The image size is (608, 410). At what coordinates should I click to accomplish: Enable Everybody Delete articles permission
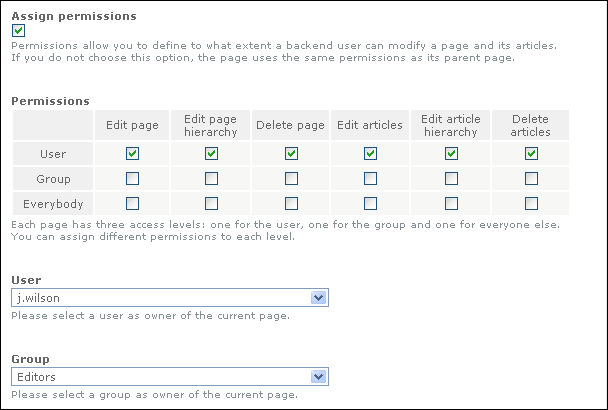(x=531, y=203)
